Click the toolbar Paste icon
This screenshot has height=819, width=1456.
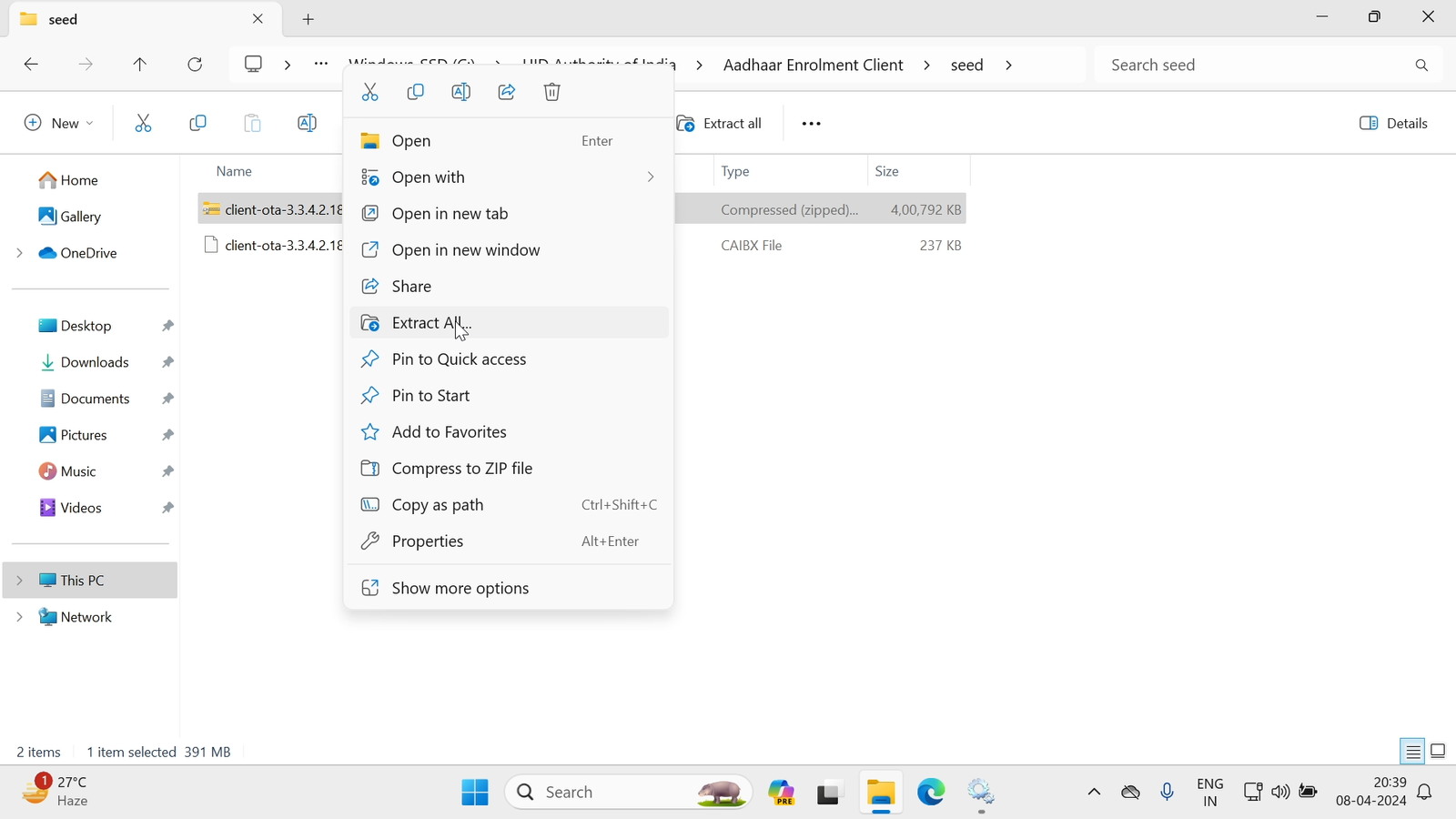252,123
